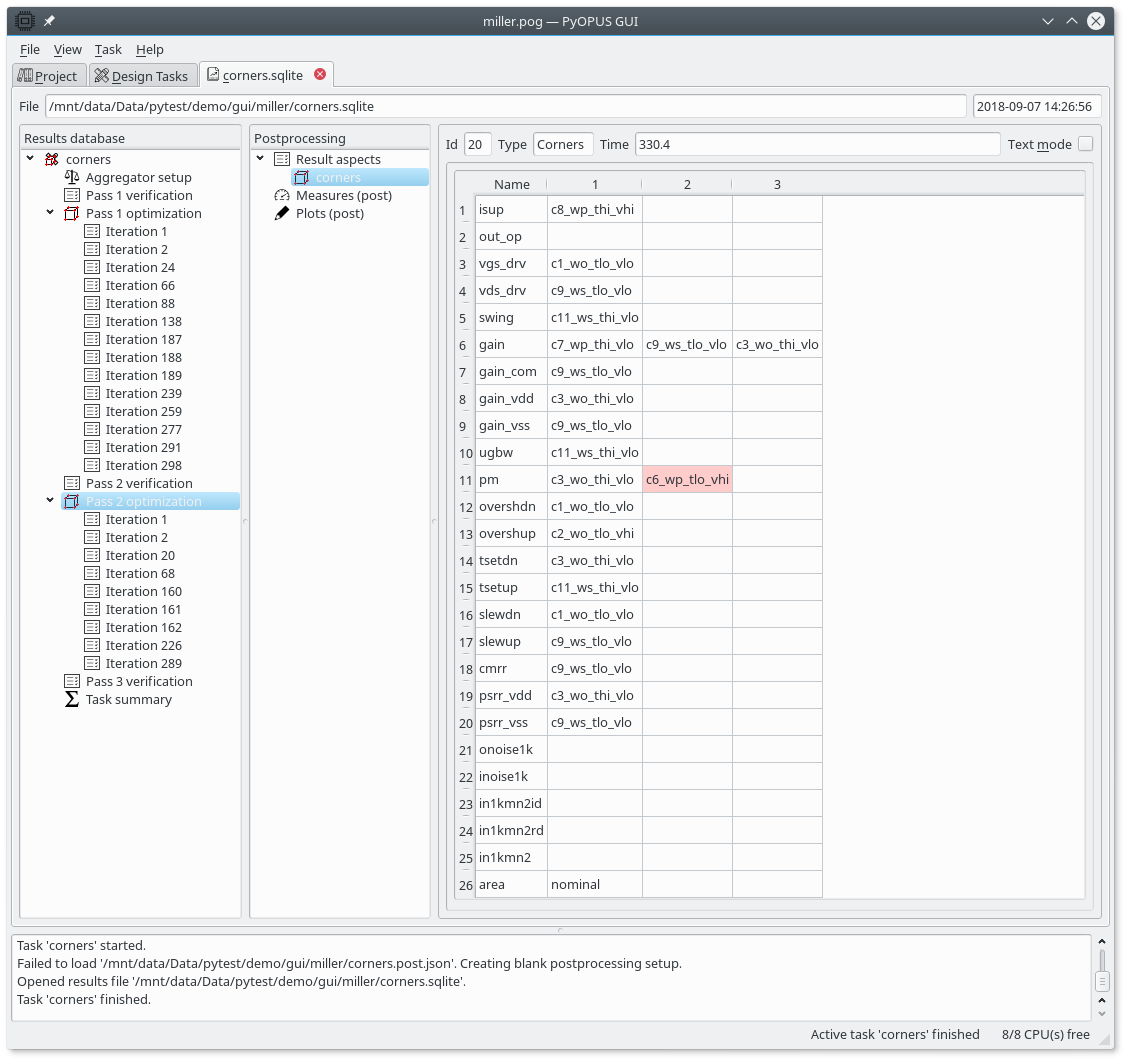The width and height of the screenshot is (1127, 1062).
Task: Collapse the Pass 1 optimization tree node
Action: [50, 213]
